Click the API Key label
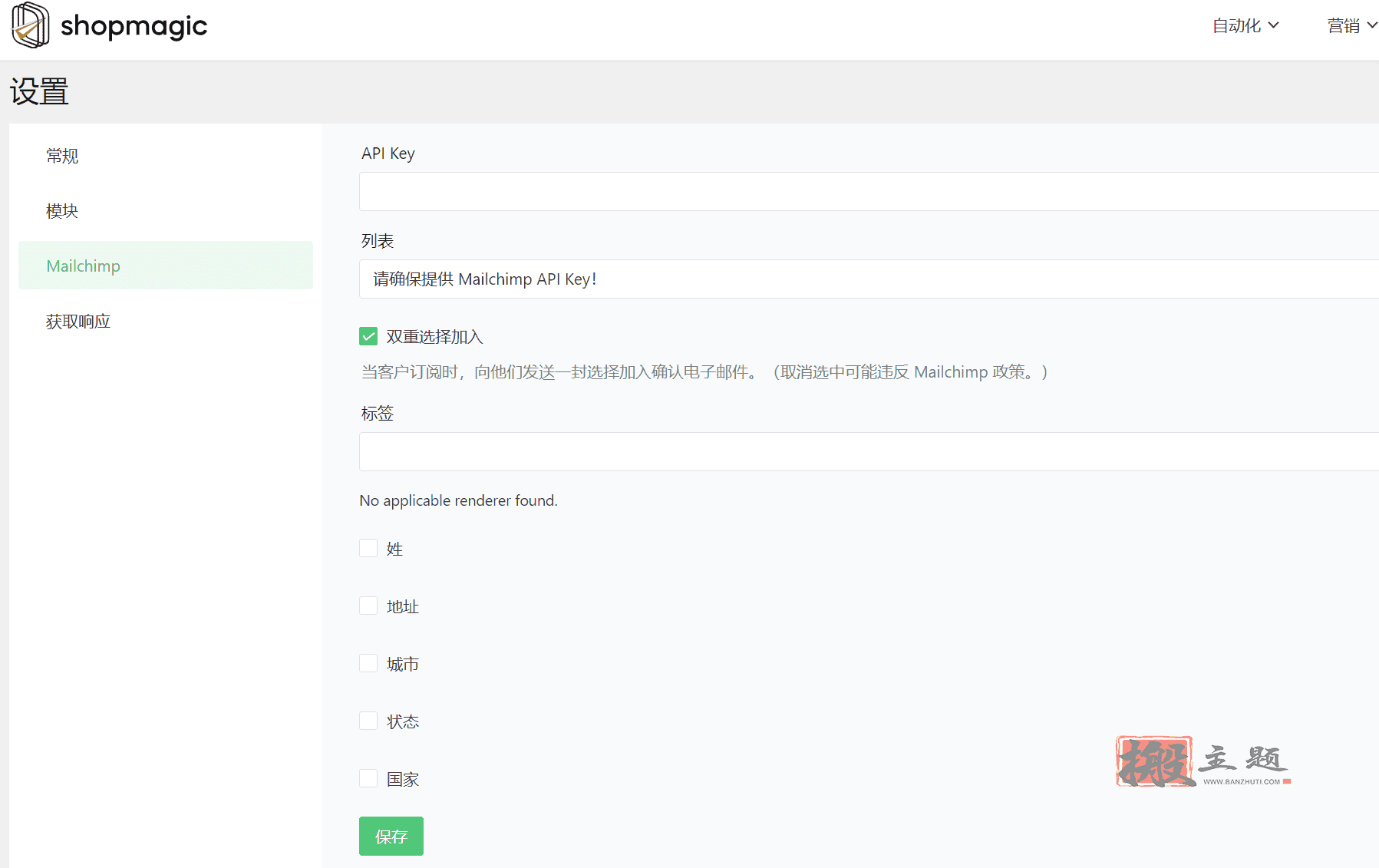This screenshot has height=868, width=1379. pyautogui.click(x=388, y=153)
